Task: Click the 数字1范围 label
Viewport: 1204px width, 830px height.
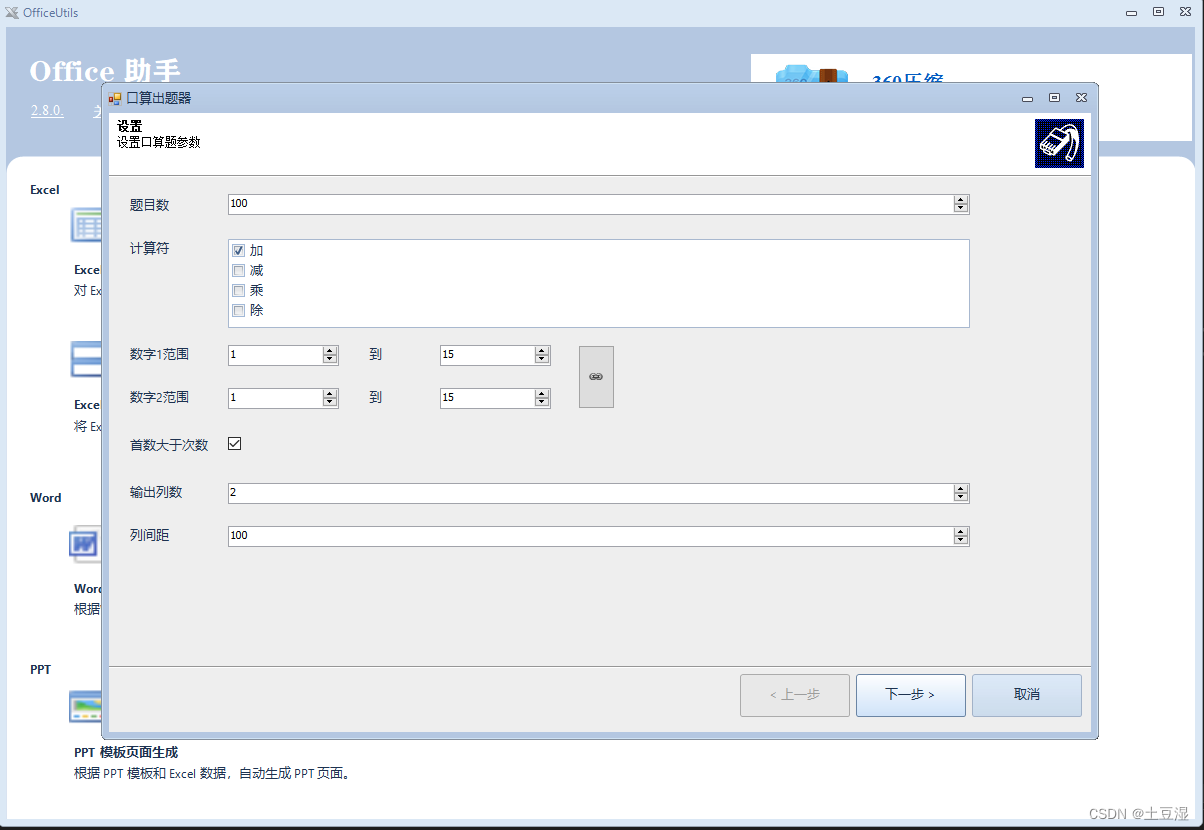Action: pos(160,354)
